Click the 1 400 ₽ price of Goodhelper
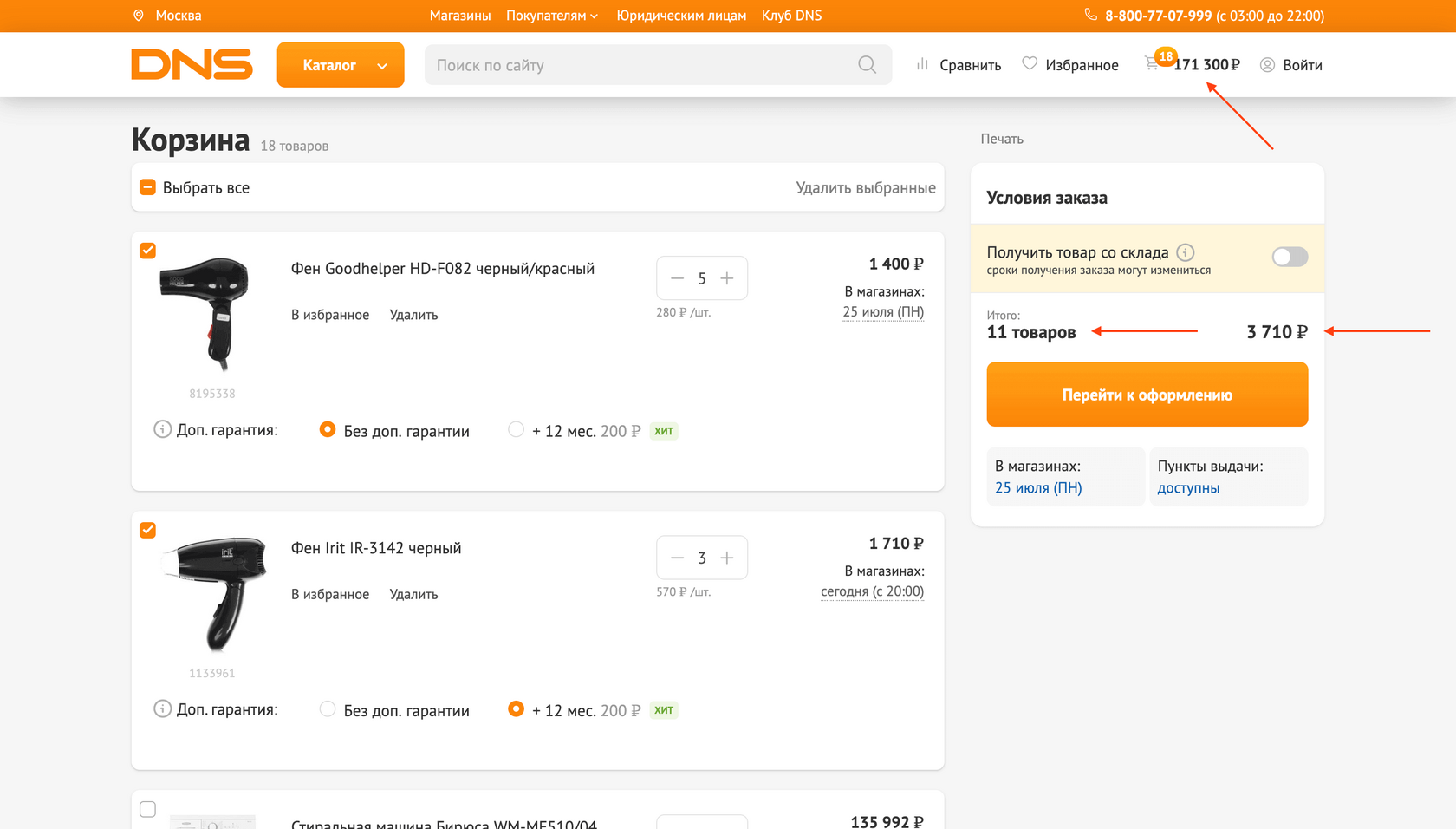The height and width of the screenshot is (829, 1456). [x=896, y=264]
